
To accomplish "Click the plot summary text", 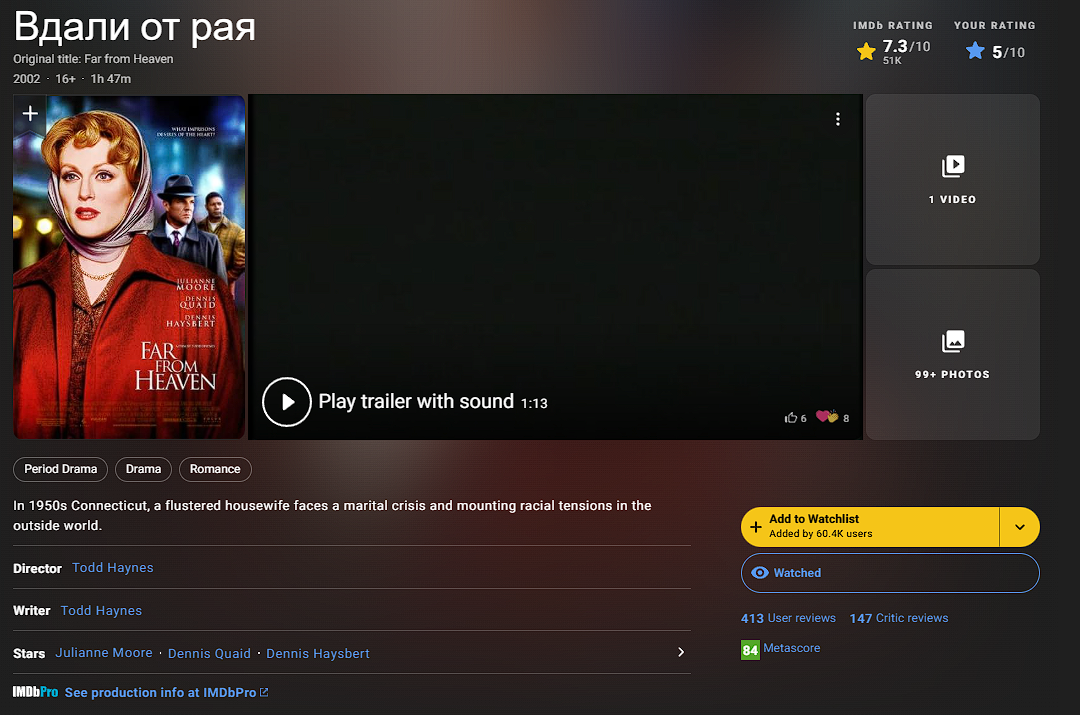I will point(332,515).
